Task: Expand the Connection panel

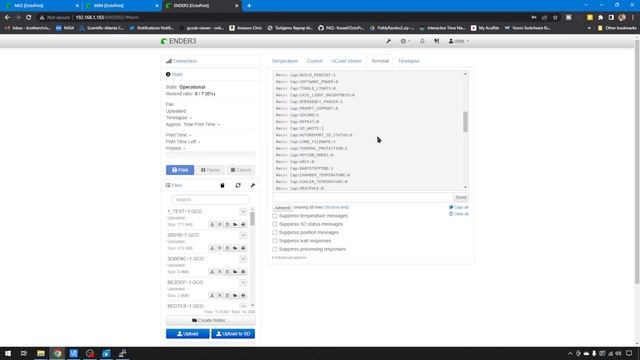Action: pyautogui.click(x=181, y=61)
